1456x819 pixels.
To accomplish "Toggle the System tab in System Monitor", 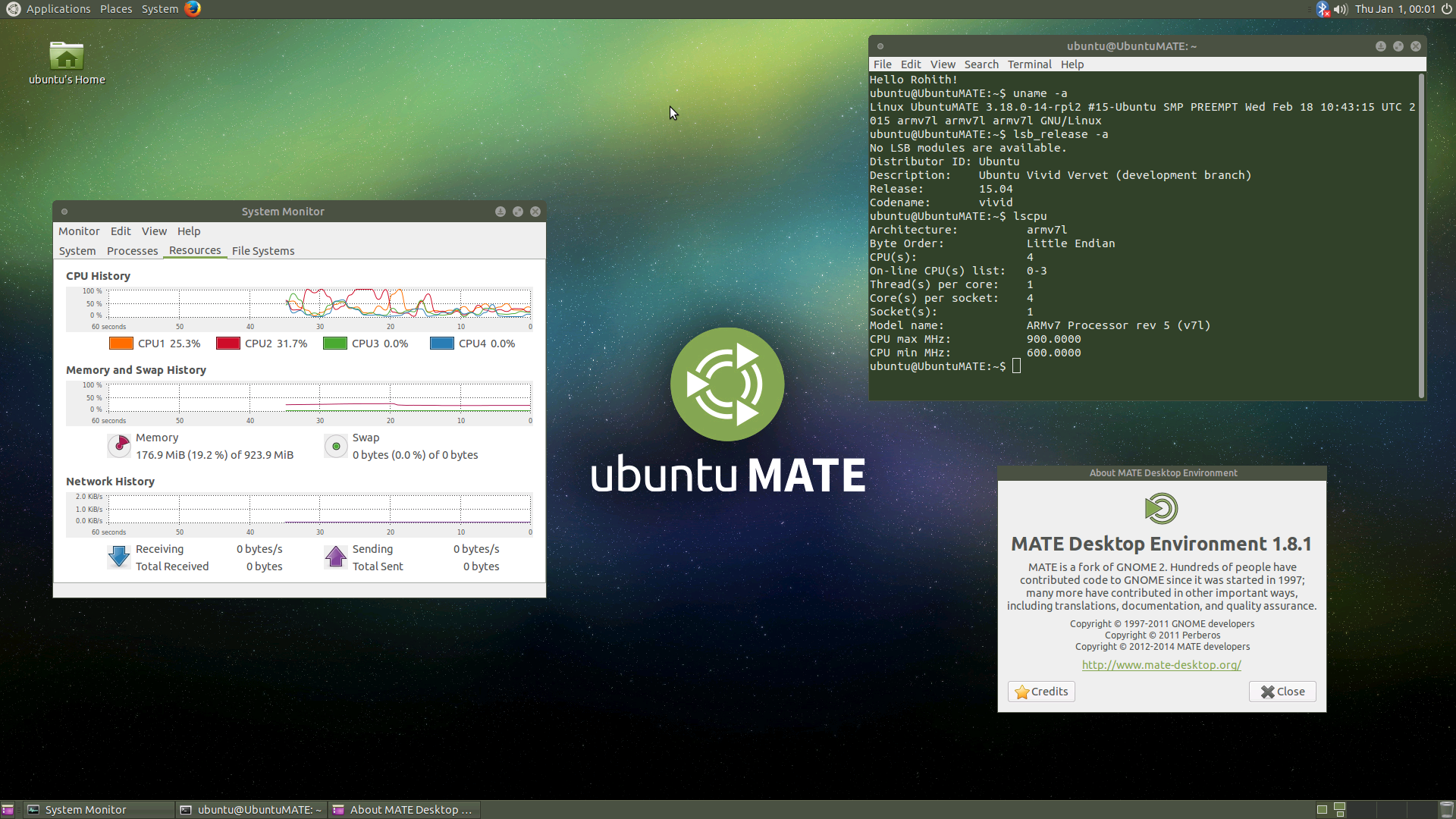I will tap(76, 250).
